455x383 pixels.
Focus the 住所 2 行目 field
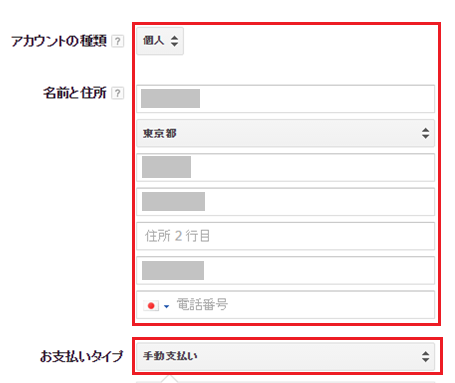click(286, 236)
